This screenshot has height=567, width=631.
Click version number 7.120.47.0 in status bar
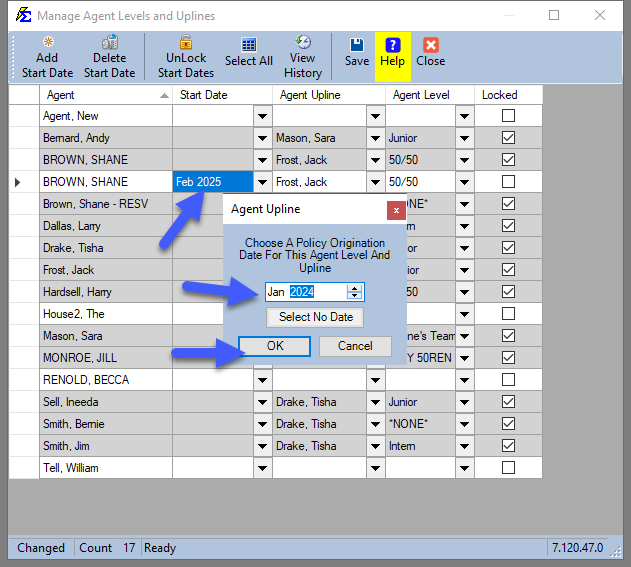pos(577,548)
